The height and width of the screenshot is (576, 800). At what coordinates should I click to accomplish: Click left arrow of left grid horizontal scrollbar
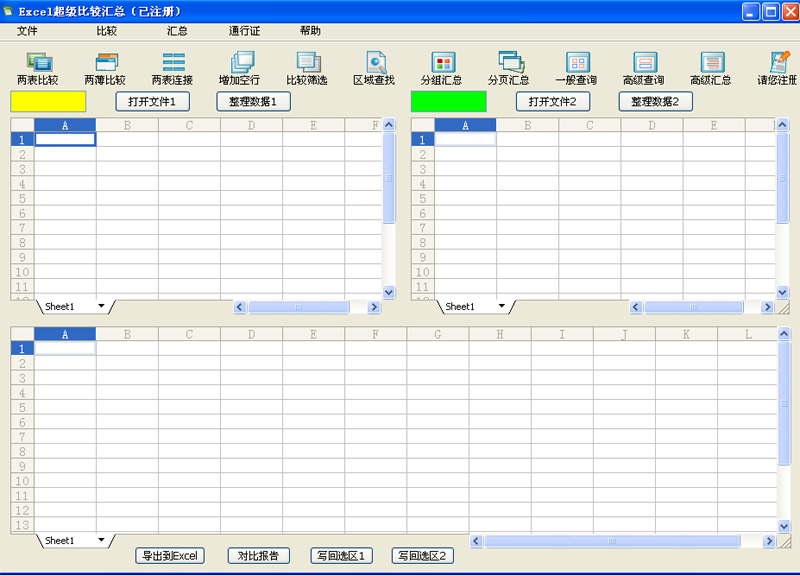click(x=240, y=307)
